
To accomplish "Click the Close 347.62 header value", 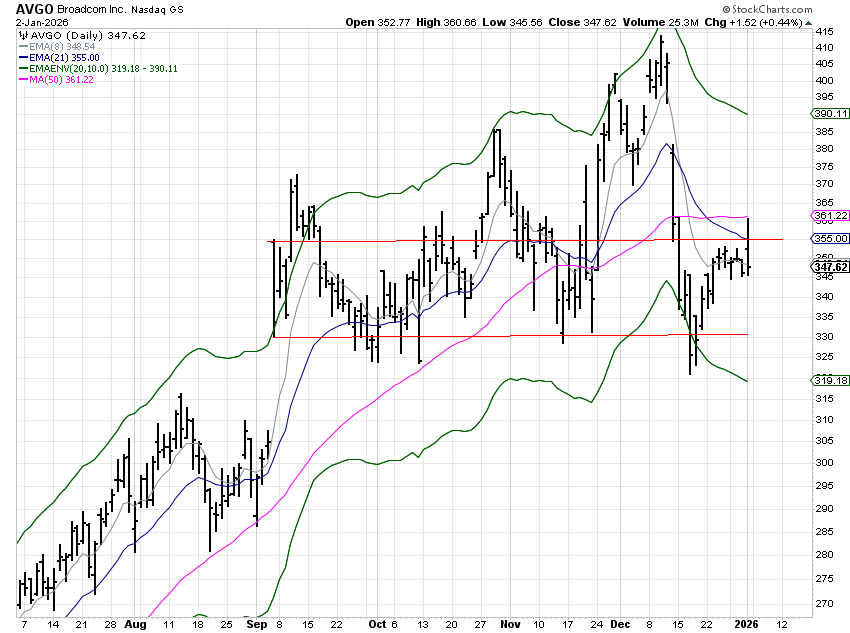I will point(582,22).
